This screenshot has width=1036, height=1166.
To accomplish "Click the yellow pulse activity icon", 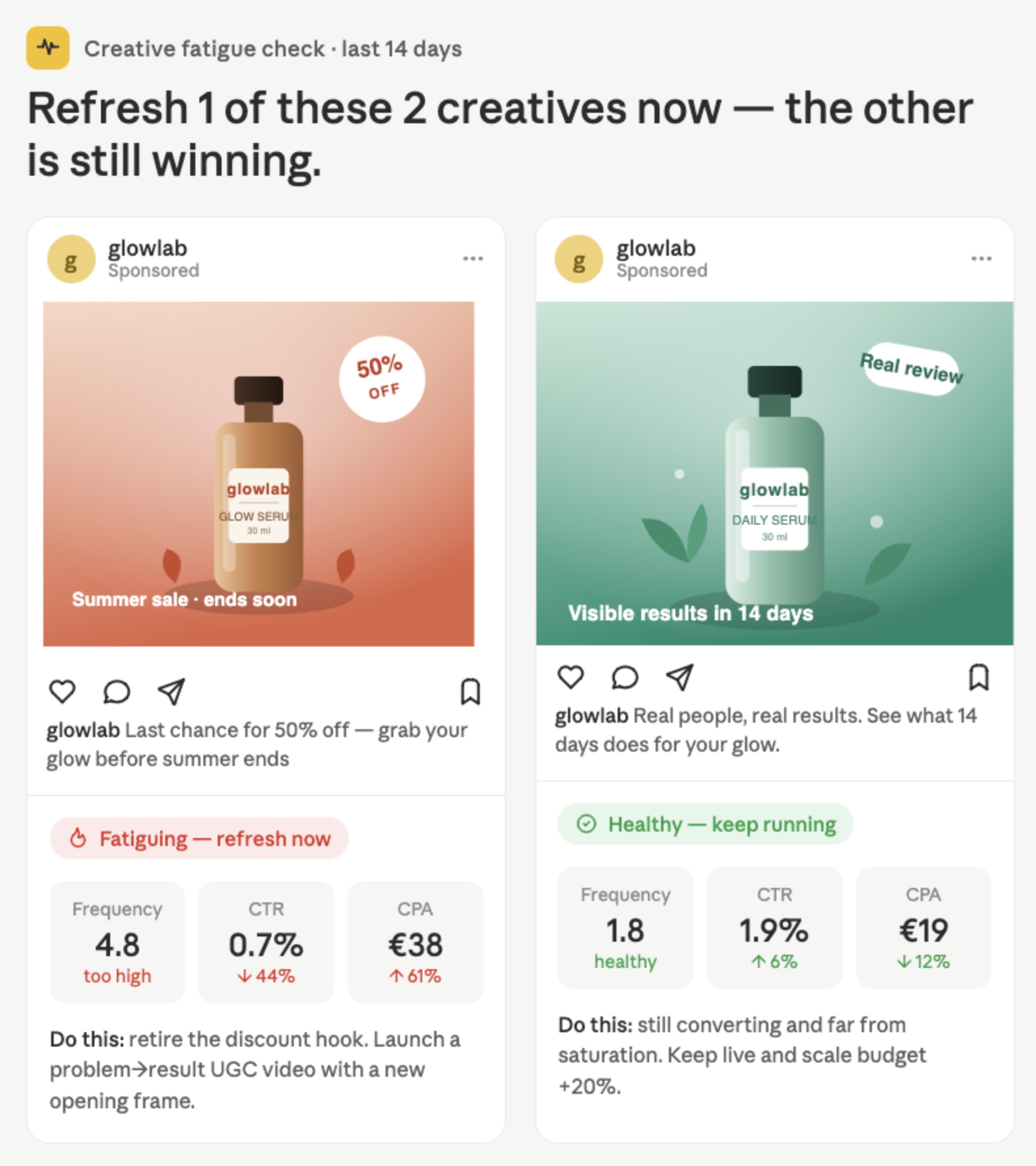I will pyautogui.click(x=48, y=48).
